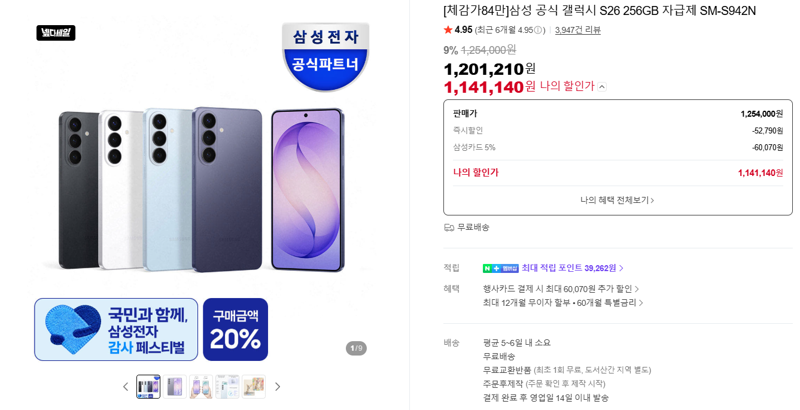The width and height of the screenshot is (800, 410).
Task: Collapse the 나의 할인가 details chevron
Action: (x=602, y=87)
